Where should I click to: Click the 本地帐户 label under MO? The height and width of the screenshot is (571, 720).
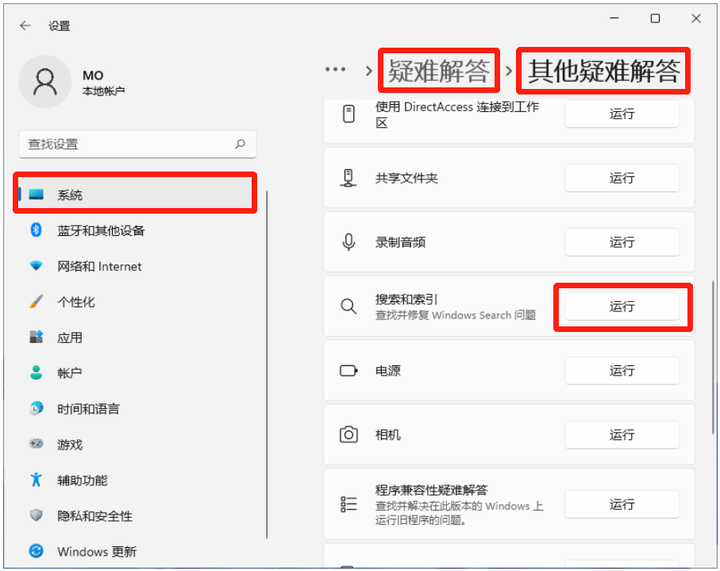[x=104, y=91]
